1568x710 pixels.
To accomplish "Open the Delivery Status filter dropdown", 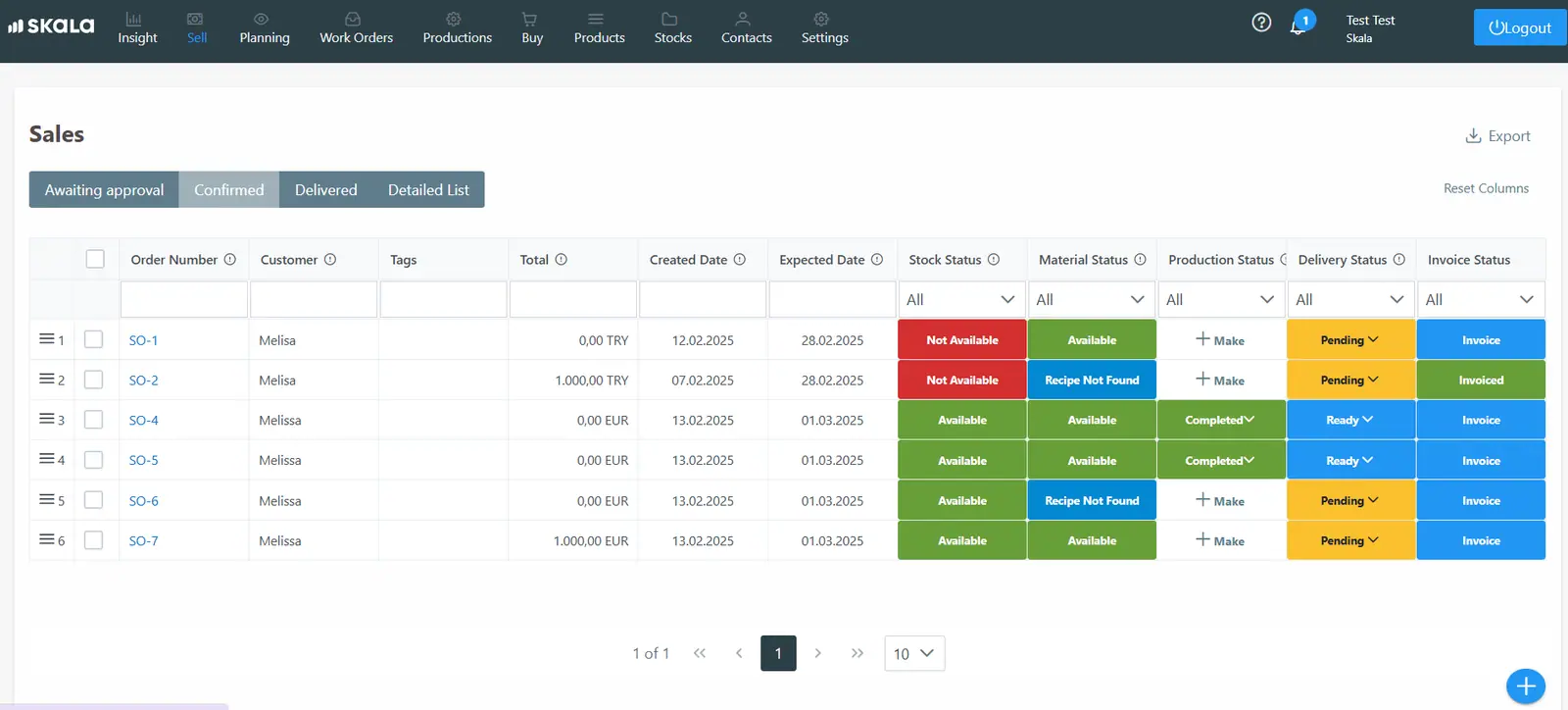I will tap(1349, 299).
